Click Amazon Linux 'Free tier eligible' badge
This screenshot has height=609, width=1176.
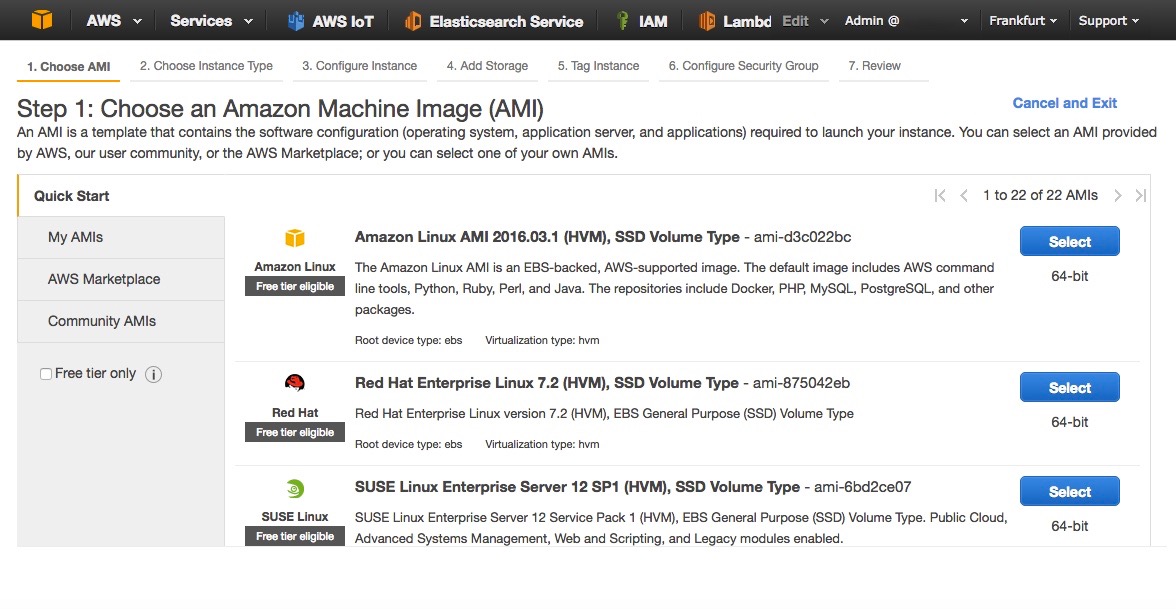[295, 286]
